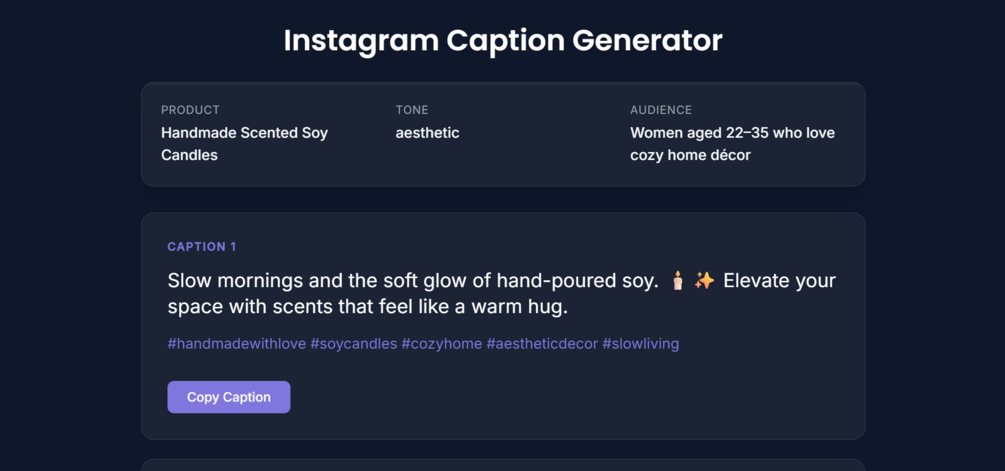Select the #soycandles hashtag

pyautogui.click(x=353, y=344)
